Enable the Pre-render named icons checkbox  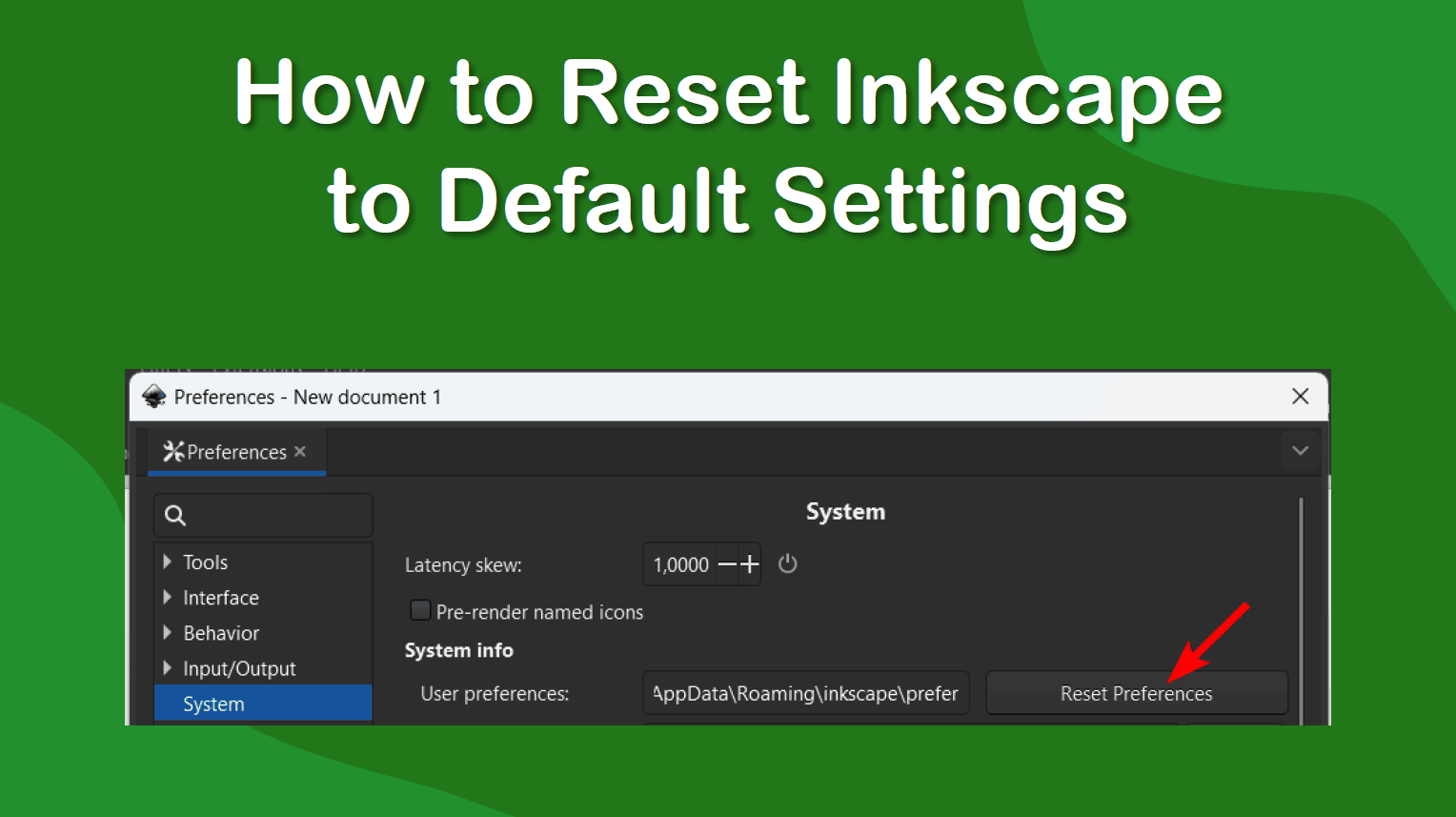coord(419,610)
